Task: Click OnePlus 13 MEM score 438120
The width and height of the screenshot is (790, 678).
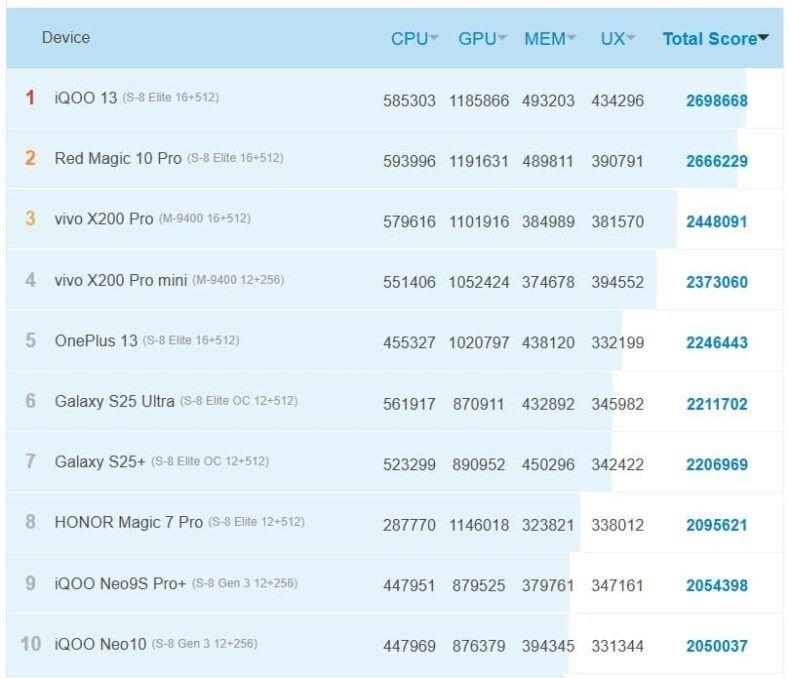Action: click(x=548, y=343)
